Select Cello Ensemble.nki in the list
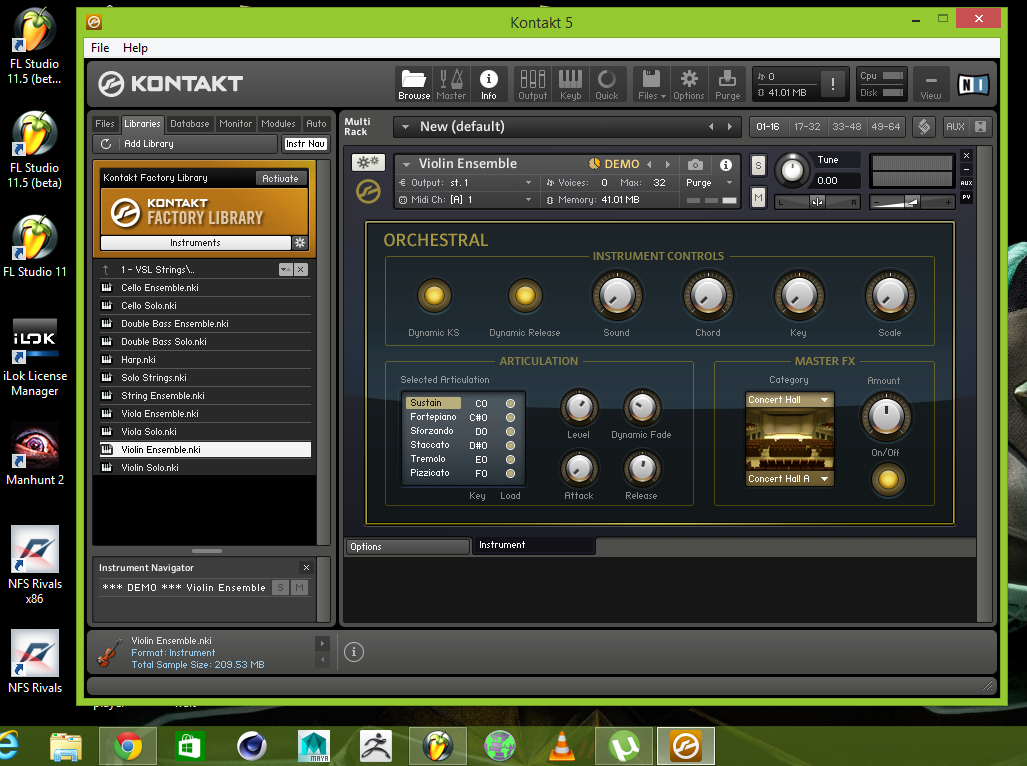Image resolution: width=1027 pixels, height=766 pixels. pos(205,287)
